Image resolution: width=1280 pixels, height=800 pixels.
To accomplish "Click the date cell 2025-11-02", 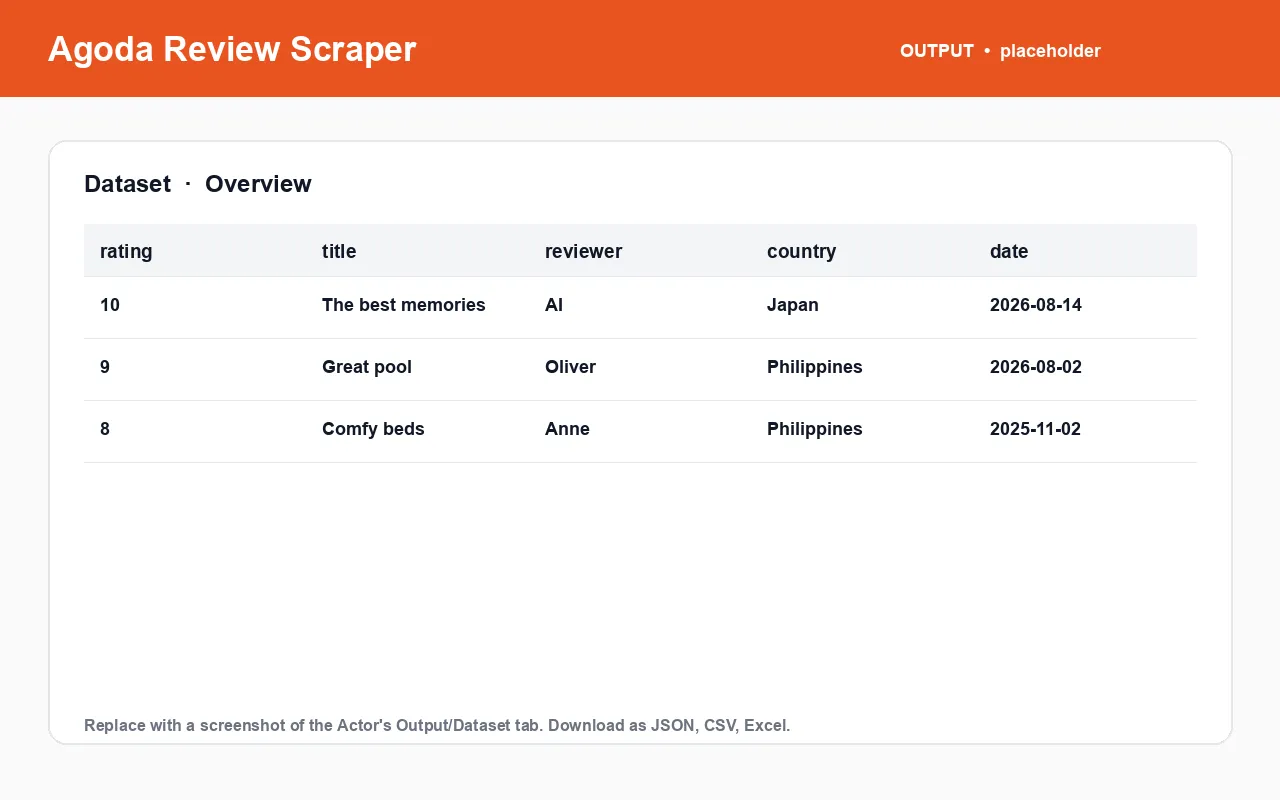I will click(1035, 429).
